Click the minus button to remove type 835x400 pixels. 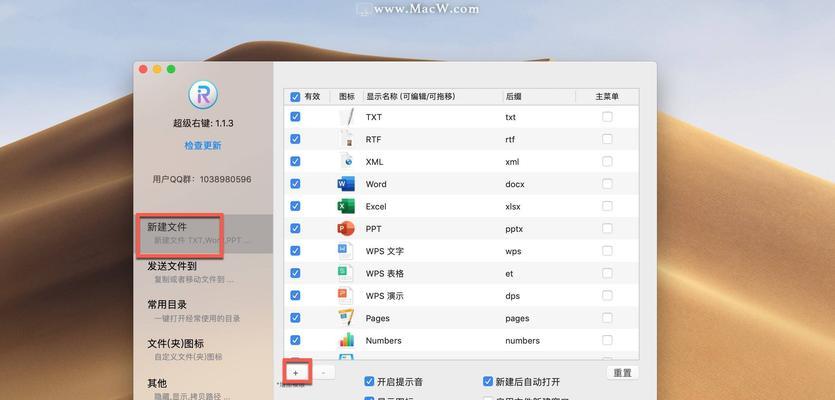coord(323,373)
